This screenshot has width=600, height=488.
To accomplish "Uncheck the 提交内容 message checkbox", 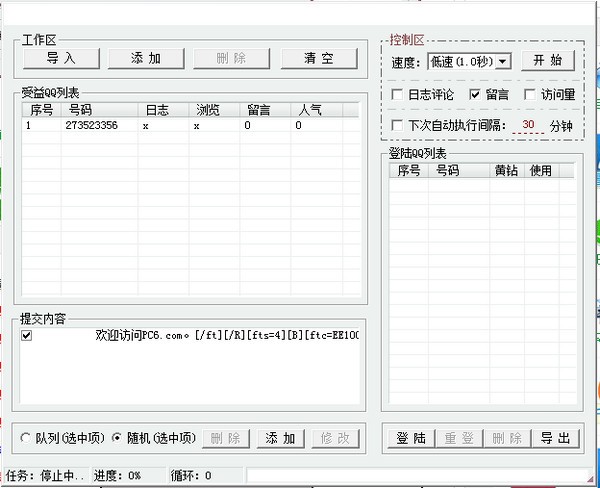I will [x=27, y=336].
